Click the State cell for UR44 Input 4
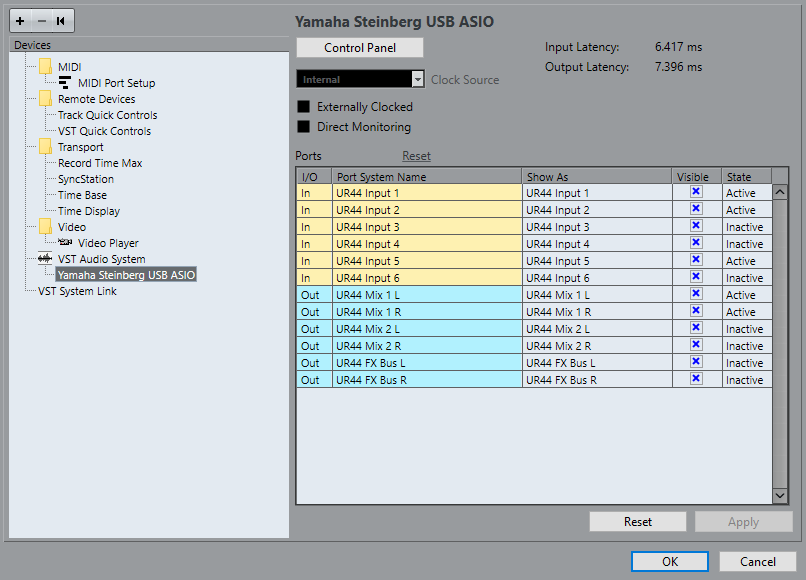 [x=746, y=244]
